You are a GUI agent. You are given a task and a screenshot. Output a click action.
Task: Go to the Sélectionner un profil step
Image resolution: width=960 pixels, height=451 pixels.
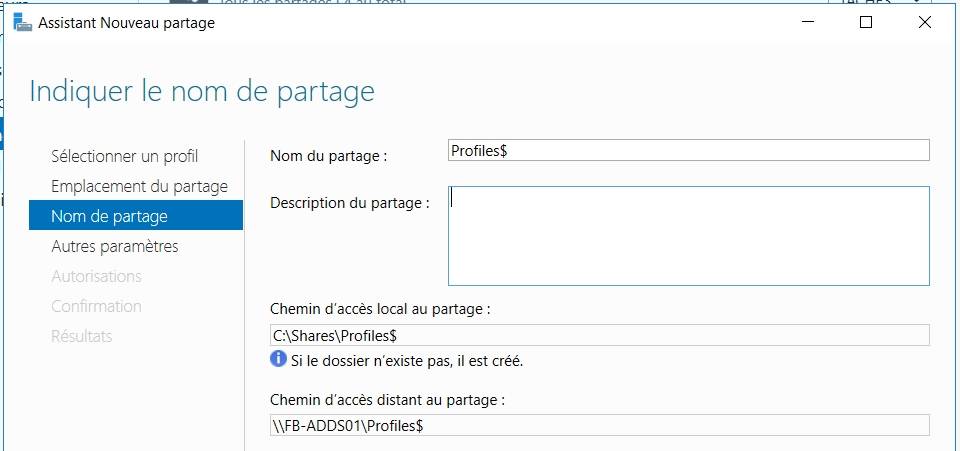click(x=125, y=156)
